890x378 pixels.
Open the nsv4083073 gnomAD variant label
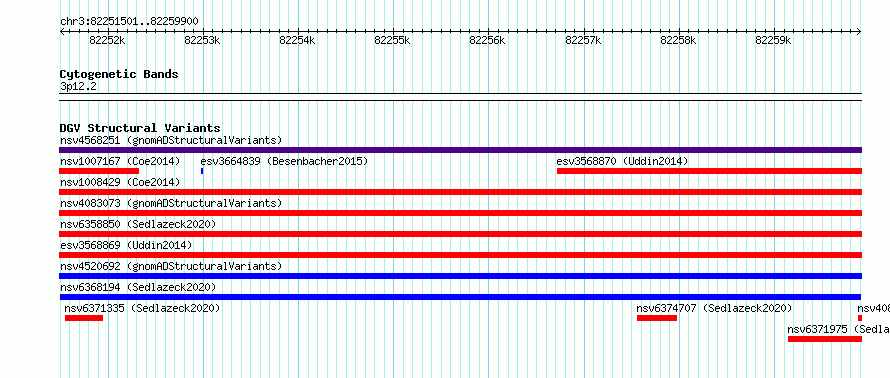pos(171,203)
